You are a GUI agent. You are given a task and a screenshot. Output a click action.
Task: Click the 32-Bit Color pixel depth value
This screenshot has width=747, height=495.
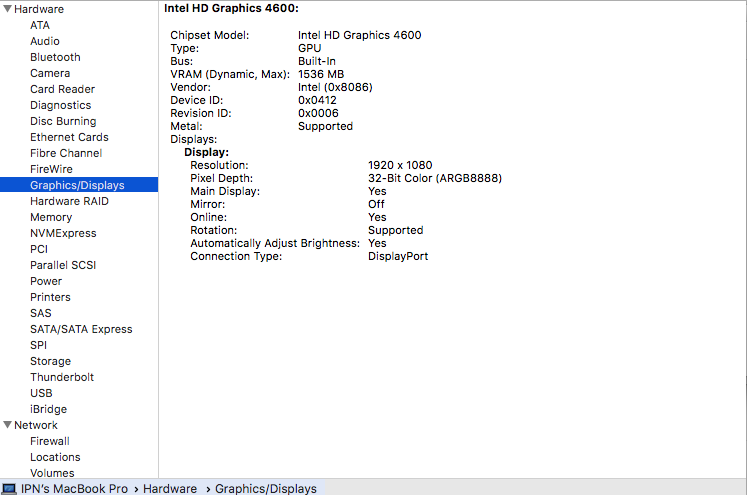(435, 178)
